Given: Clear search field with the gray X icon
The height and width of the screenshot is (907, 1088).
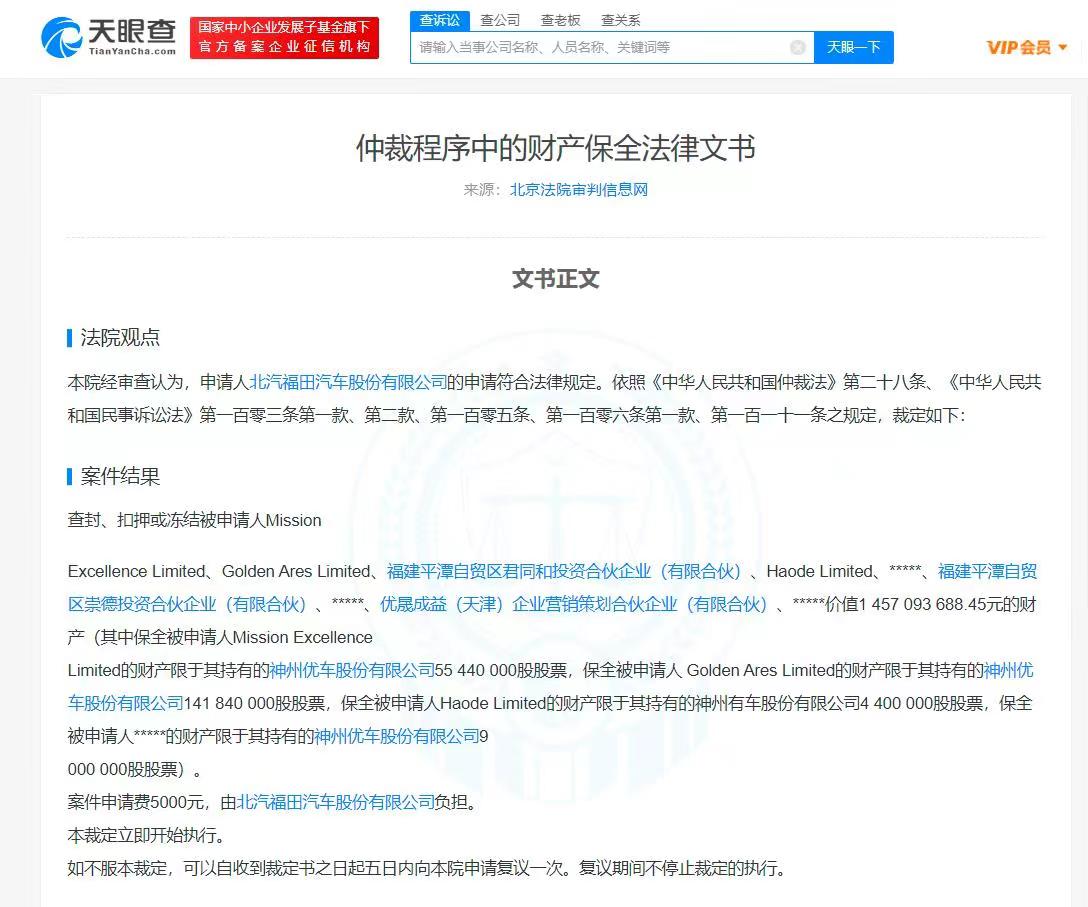Looking at the screenshot, I should tap(798, 47).
